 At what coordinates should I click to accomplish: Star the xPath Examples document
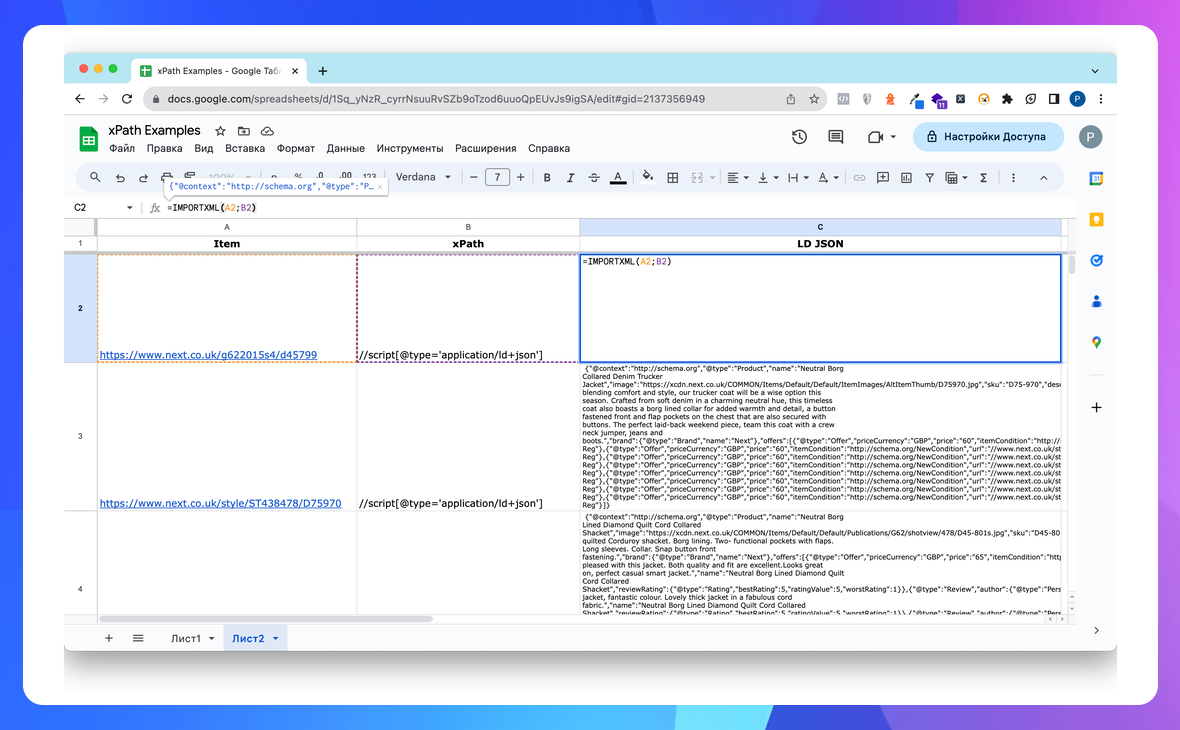220,131
